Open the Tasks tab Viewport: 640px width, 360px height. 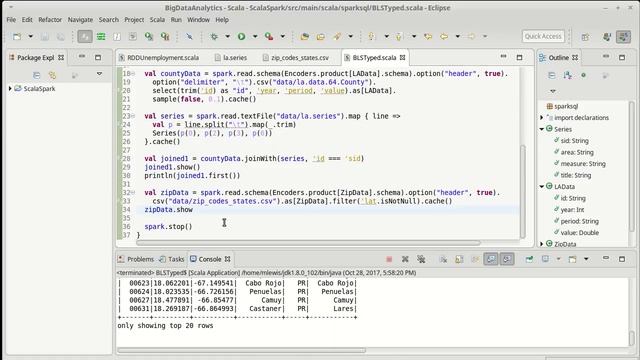(x=172, y=259)
